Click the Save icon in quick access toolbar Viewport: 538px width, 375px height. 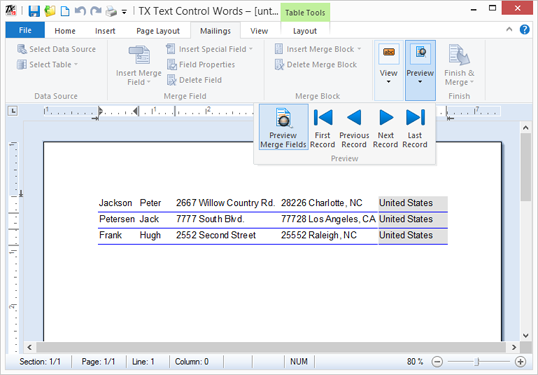point(34,11)
